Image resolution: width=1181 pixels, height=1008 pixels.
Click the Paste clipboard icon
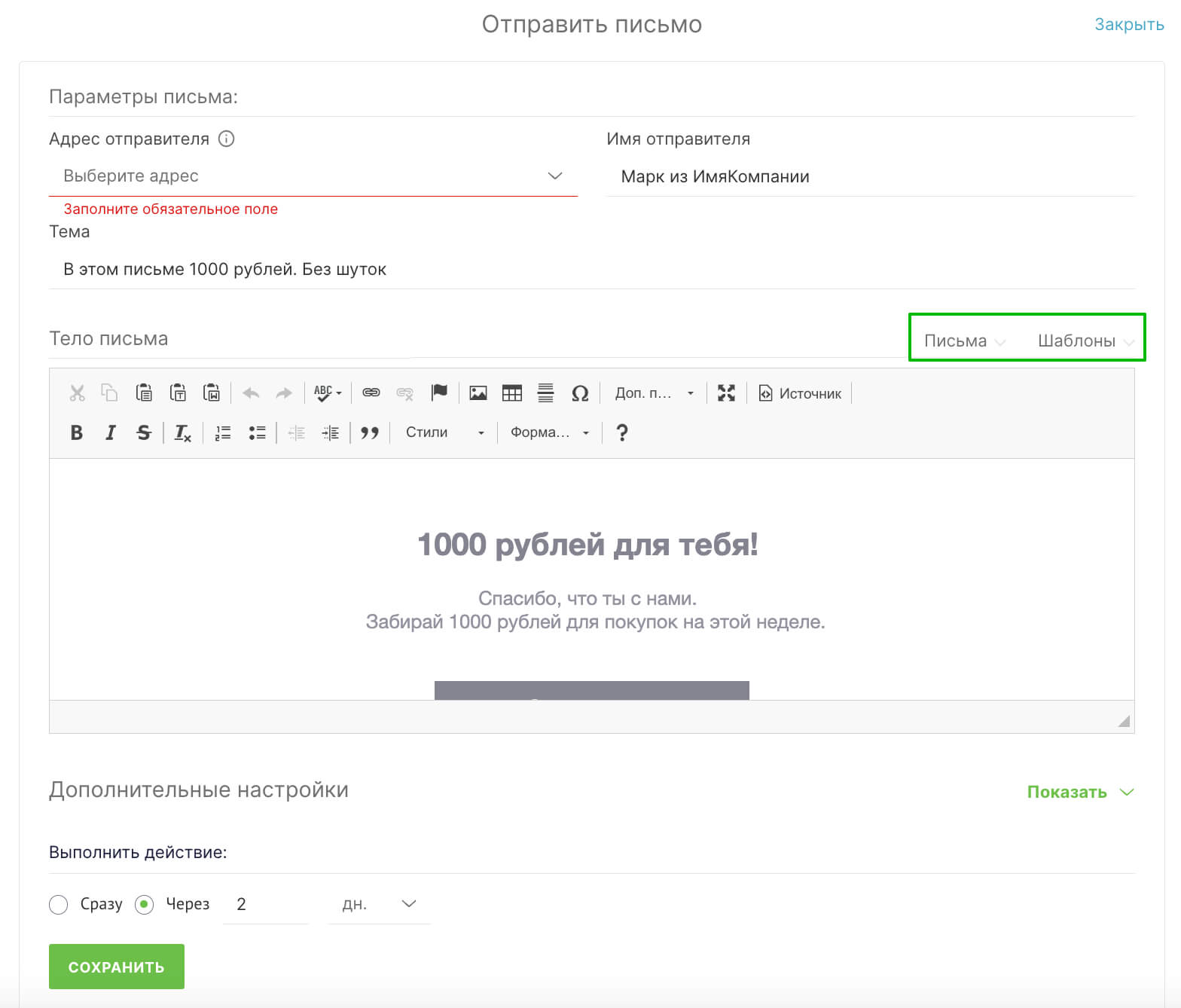pyautogui.click(x=144, y=393)
